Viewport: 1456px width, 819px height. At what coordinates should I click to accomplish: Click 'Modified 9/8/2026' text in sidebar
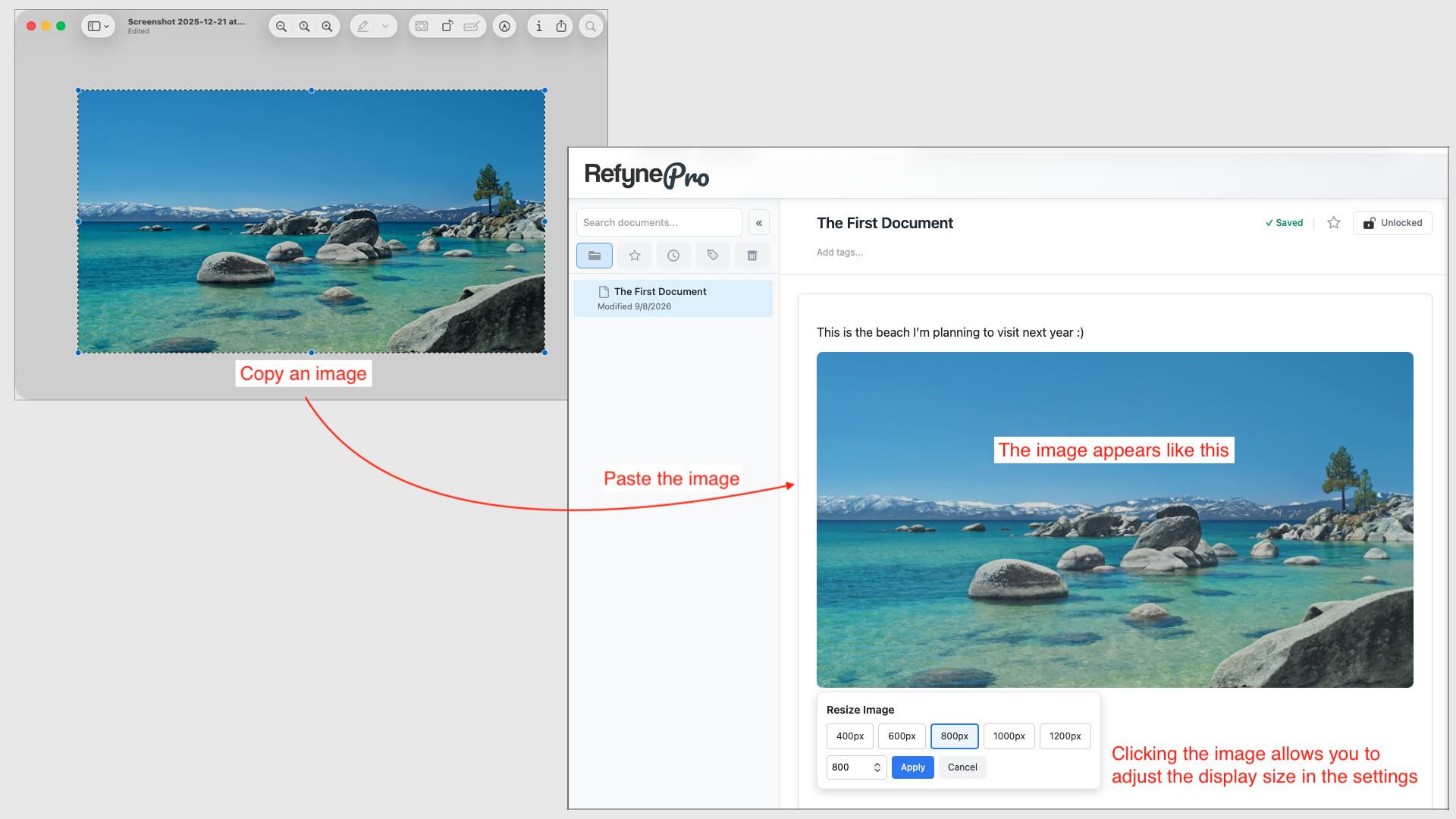pos(634,306)
